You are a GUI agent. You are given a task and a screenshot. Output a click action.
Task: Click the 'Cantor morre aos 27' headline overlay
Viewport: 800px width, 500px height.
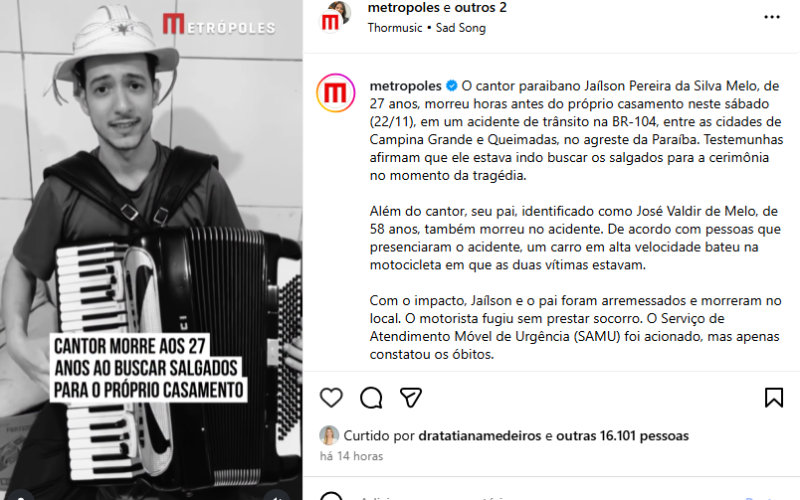pyautogui.click(x=148, y=368)
